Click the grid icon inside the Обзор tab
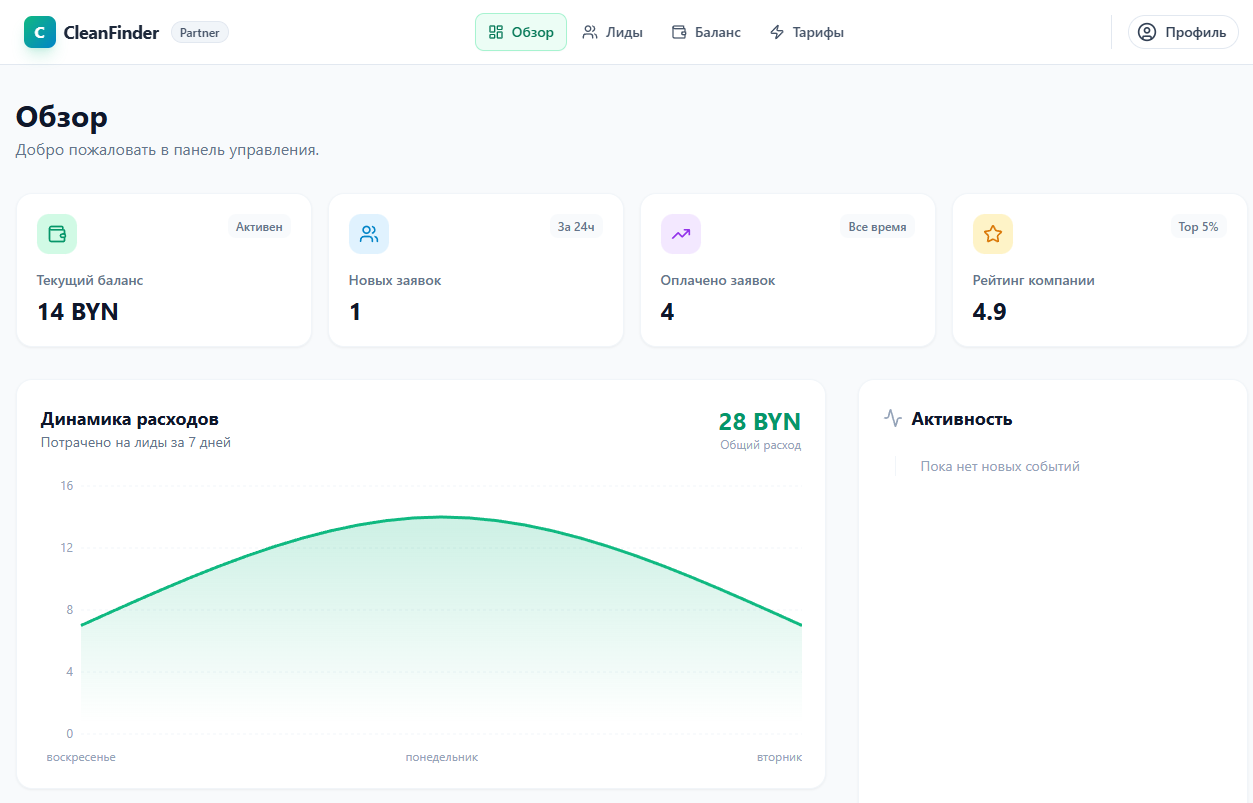The image size is (1253, 803). pos(494,31)
